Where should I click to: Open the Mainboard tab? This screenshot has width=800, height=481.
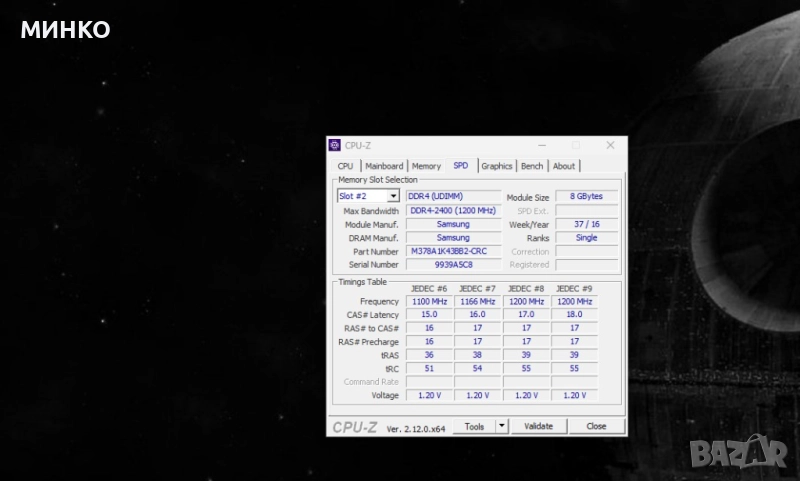point(384,166)
